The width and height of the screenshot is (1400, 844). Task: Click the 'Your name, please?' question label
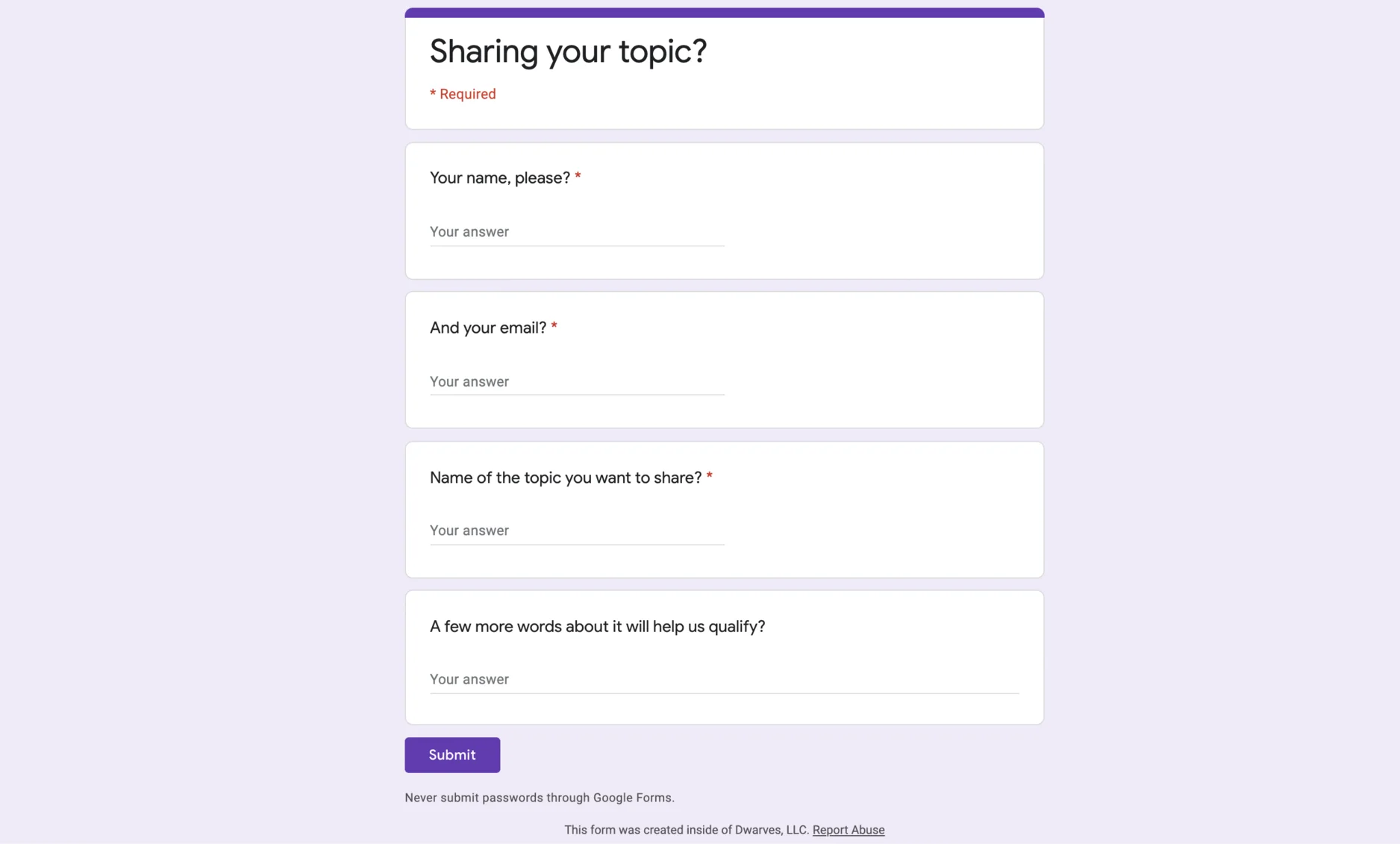point(499,178)
